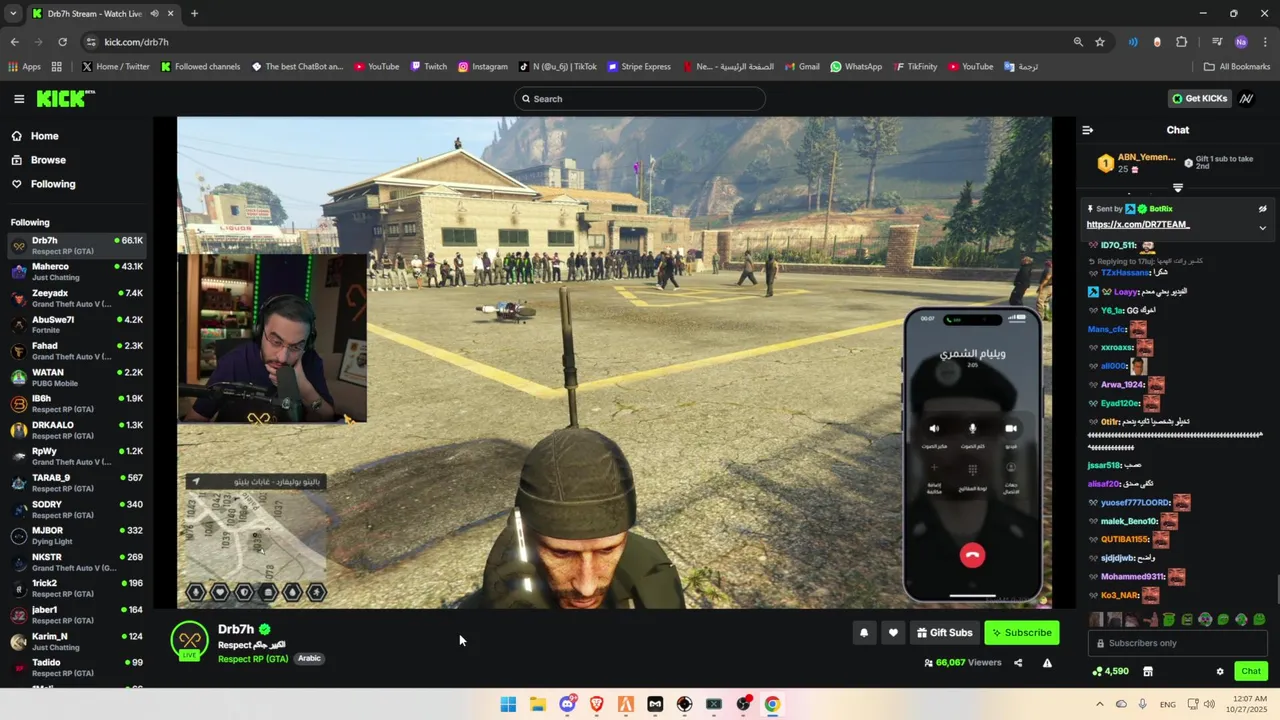The height and width of the screenshot is (720, 1280).
Task: Open the Kicks shop icon in chat
Action: [1148, 671]
